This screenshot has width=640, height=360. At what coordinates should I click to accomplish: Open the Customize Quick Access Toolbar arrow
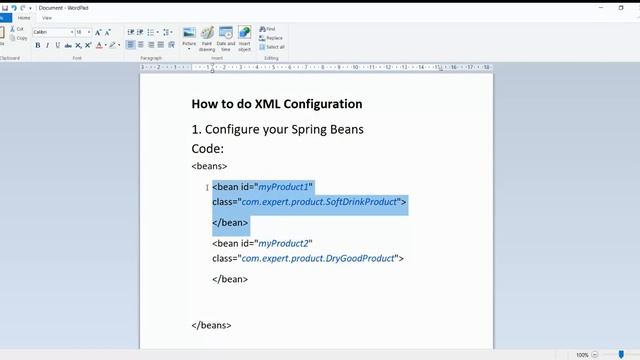point(30,8)
